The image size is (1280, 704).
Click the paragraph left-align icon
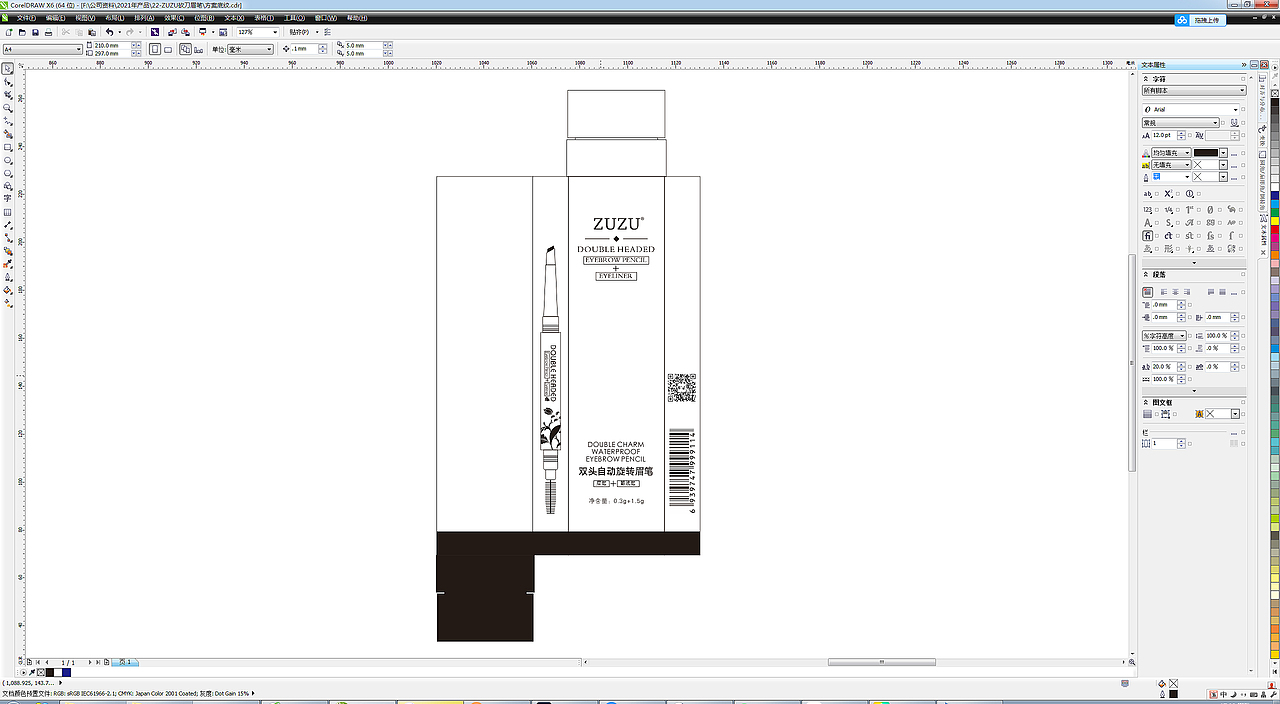(1164, 292)
